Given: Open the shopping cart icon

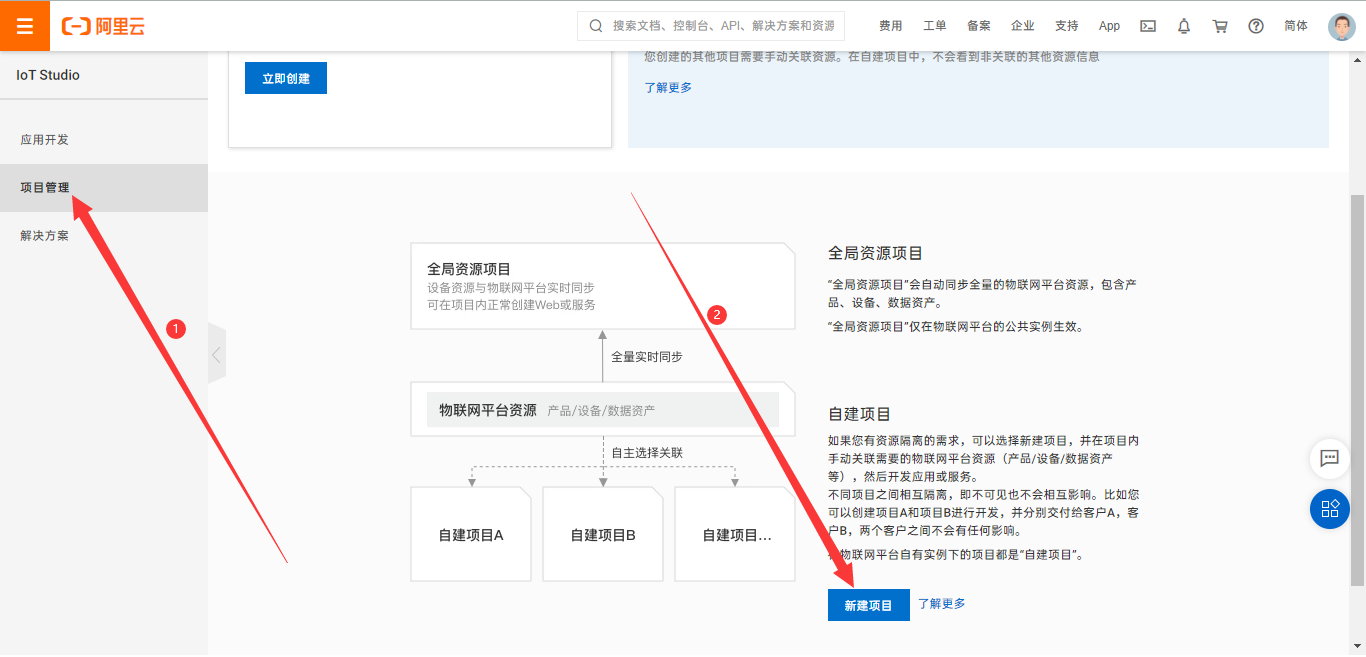Looking at the screenshot, I should click(1220, 26).
